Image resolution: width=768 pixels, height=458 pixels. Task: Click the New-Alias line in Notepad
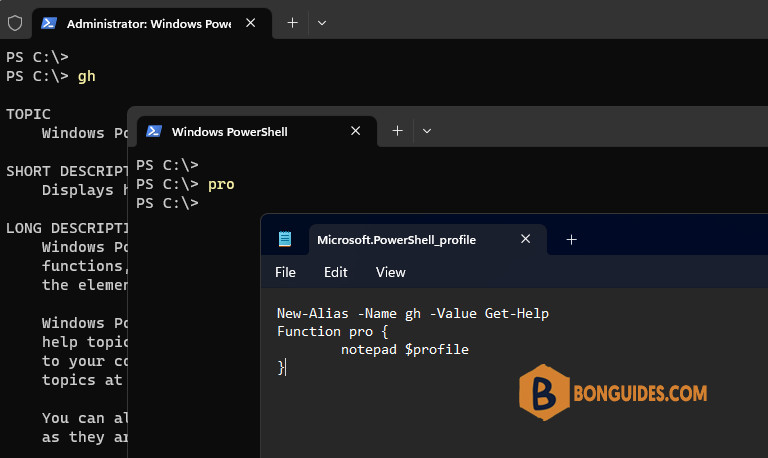[413, 313]
